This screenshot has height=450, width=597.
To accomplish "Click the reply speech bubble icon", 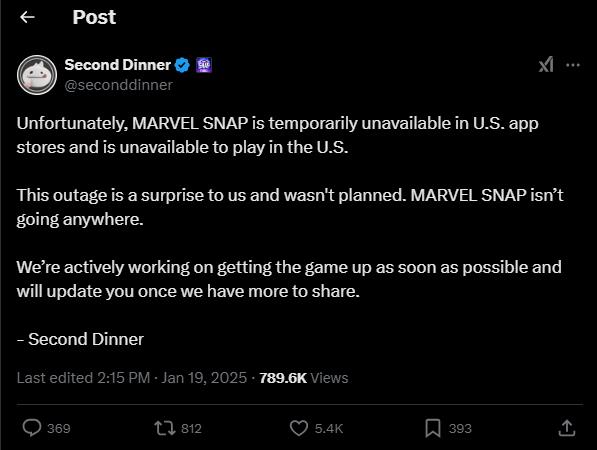I will [x=32, y=428].
